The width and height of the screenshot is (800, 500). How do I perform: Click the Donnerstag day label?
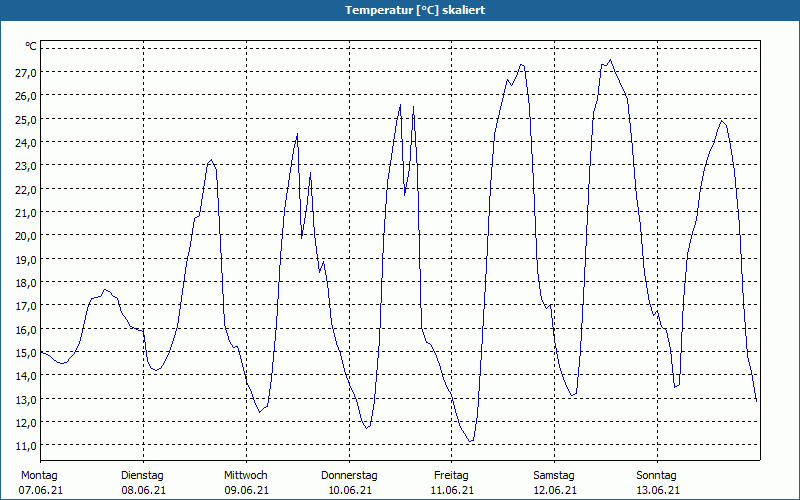(349, 476)
